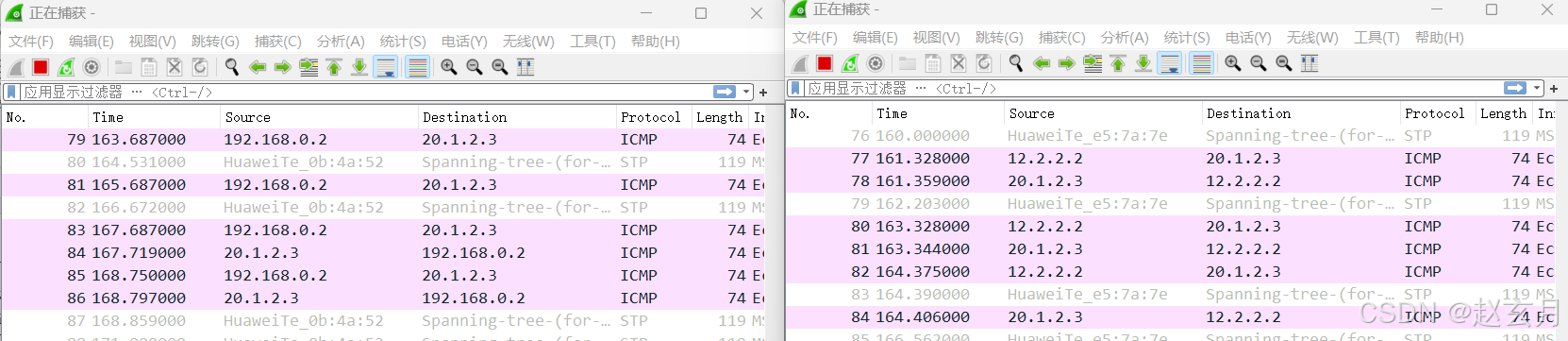Go back in packet history, left window
This screenshot has height=341, width=1568.
click(258, 67)
